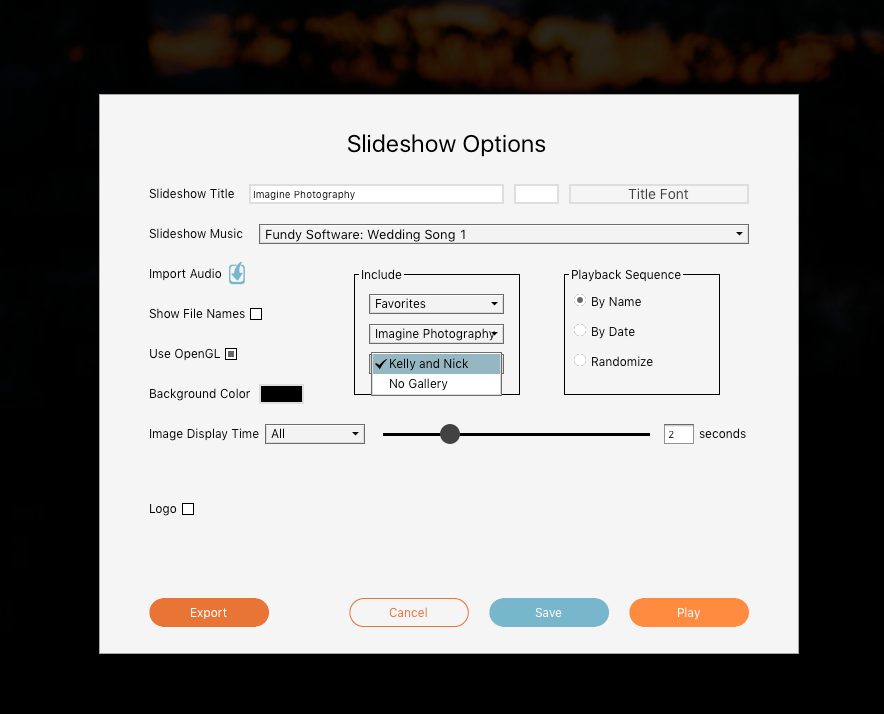Open the Slideshow Music dropdown
884x714 pixels.
pos(503,234)
